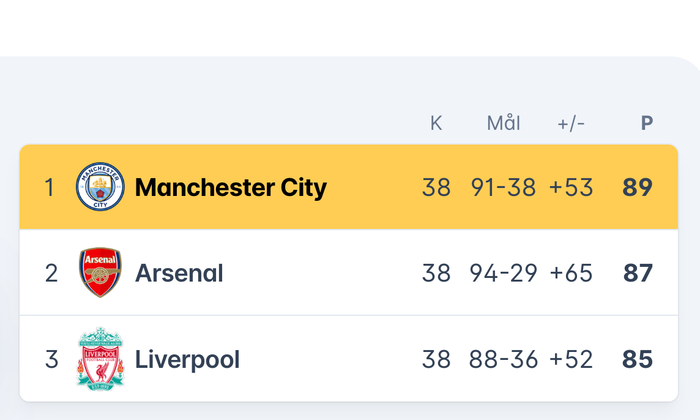Click the Liverpool club crest
Screen dimensions: 700x420
coord(101,359)
